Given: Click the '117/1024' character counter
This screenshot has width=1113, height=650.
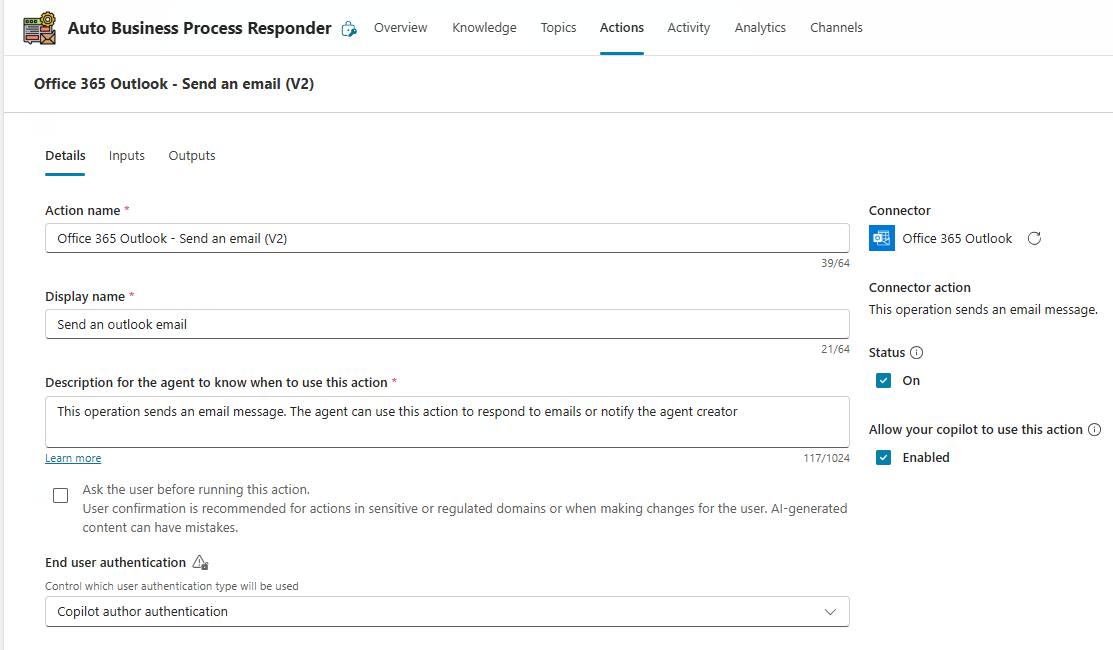Looking at the screenshot, I should [x=826, y=458].
